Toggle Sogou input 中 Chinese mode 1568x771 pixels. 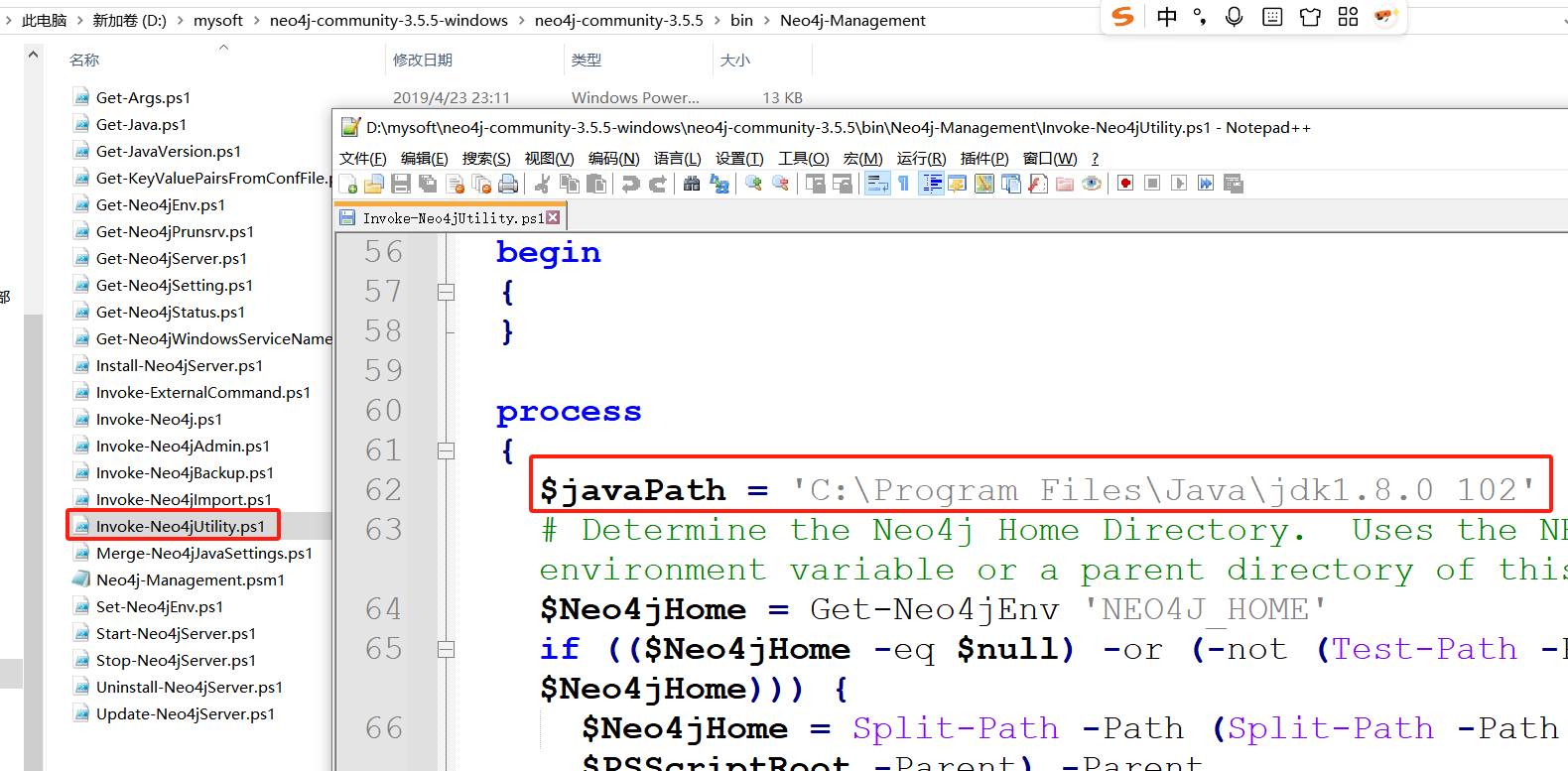[1167, 17]
